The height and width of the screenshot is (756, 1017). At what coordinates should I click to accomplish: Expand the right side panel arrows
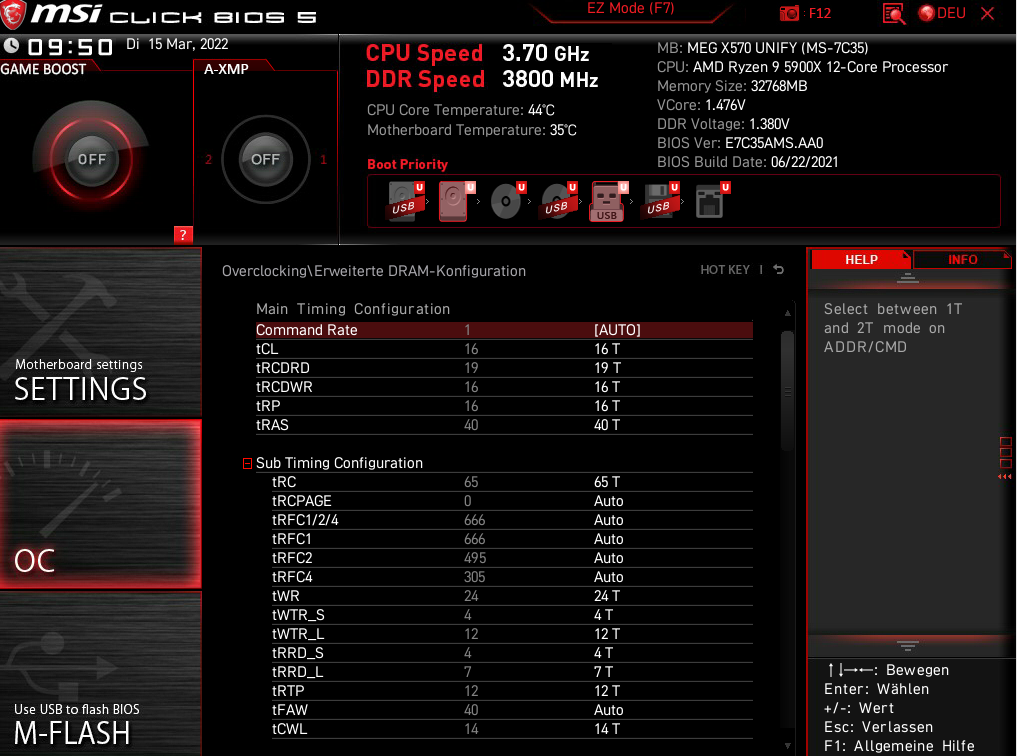tap(1005, 477)
